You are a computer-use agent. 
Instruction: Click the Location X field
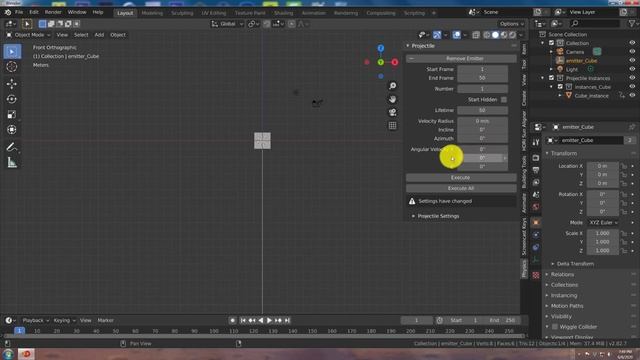click(602, 166)
